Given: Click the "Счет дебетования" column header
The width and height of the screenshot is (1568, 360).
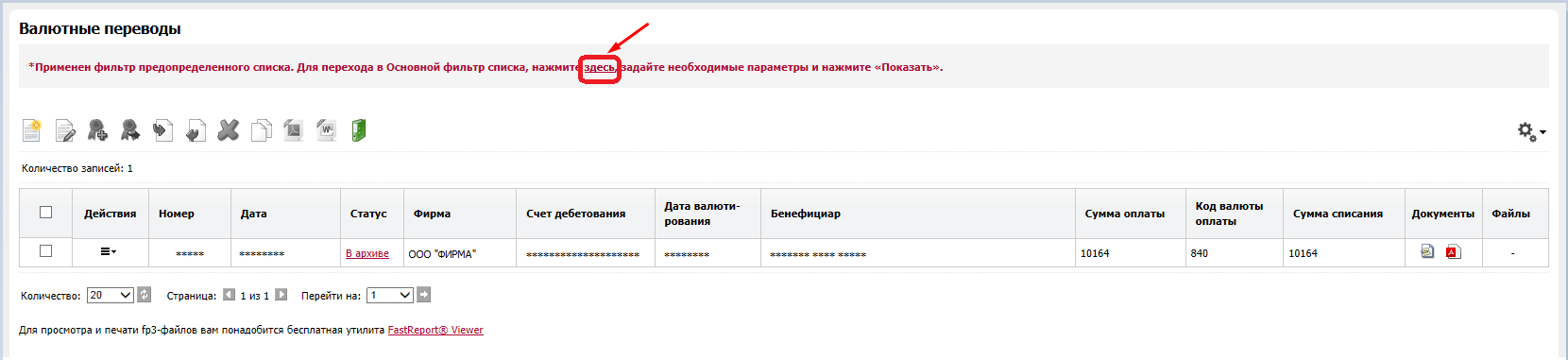Looking at the screenshot, I should (x=576, y=214).
